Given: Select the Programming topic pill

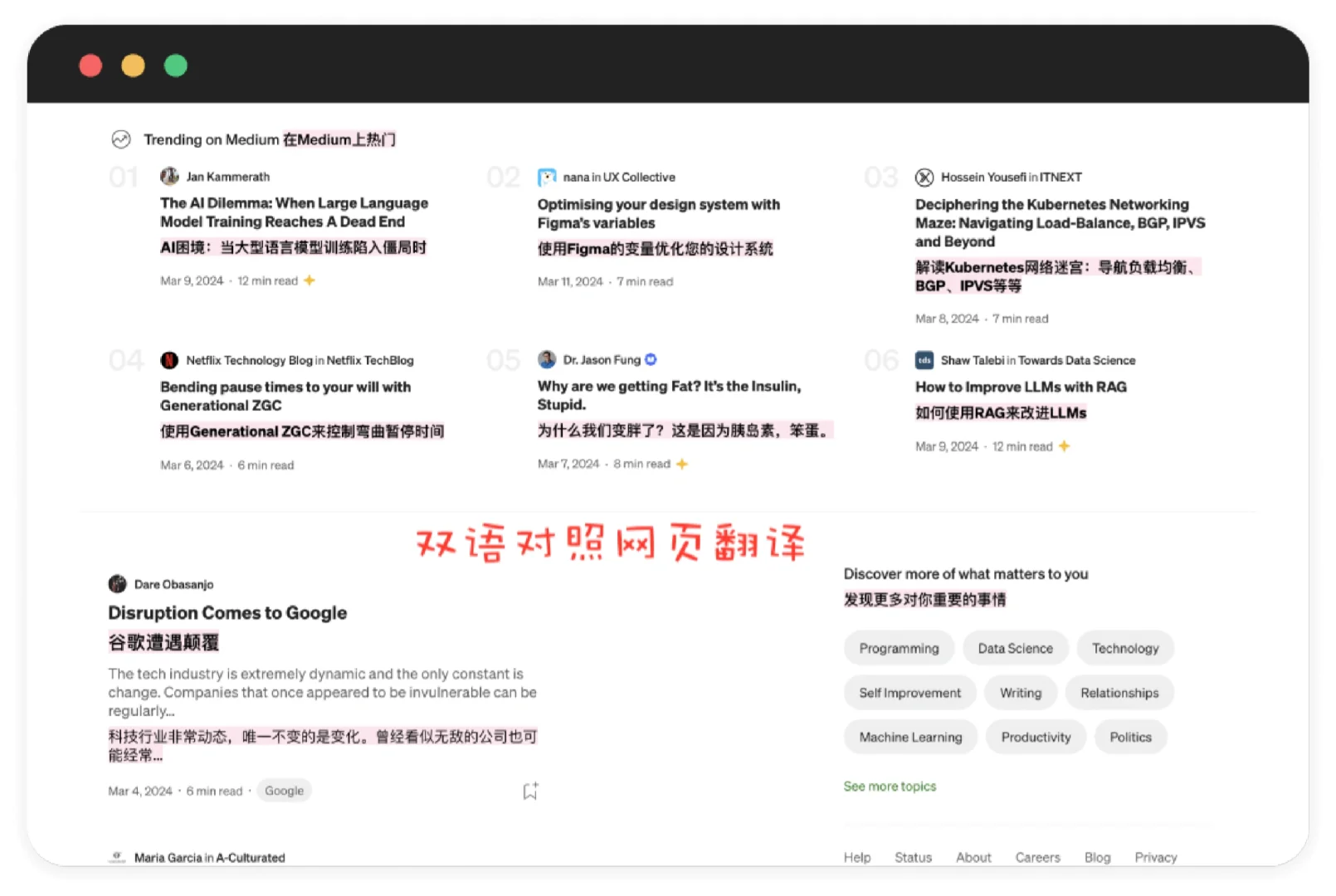Looking at the screenshot, I should pos(899,648).
